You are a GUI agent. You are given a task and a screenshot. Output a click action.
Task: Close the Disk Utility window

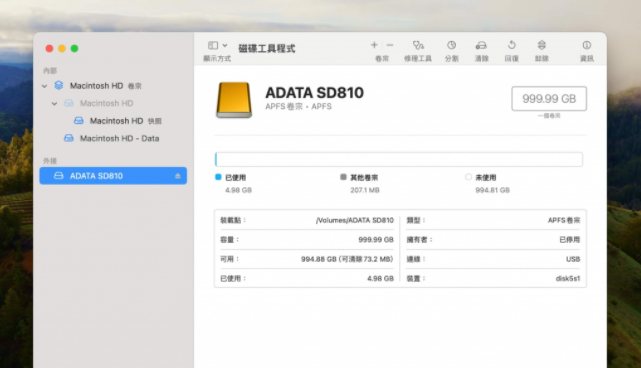[x=49, y=49]
